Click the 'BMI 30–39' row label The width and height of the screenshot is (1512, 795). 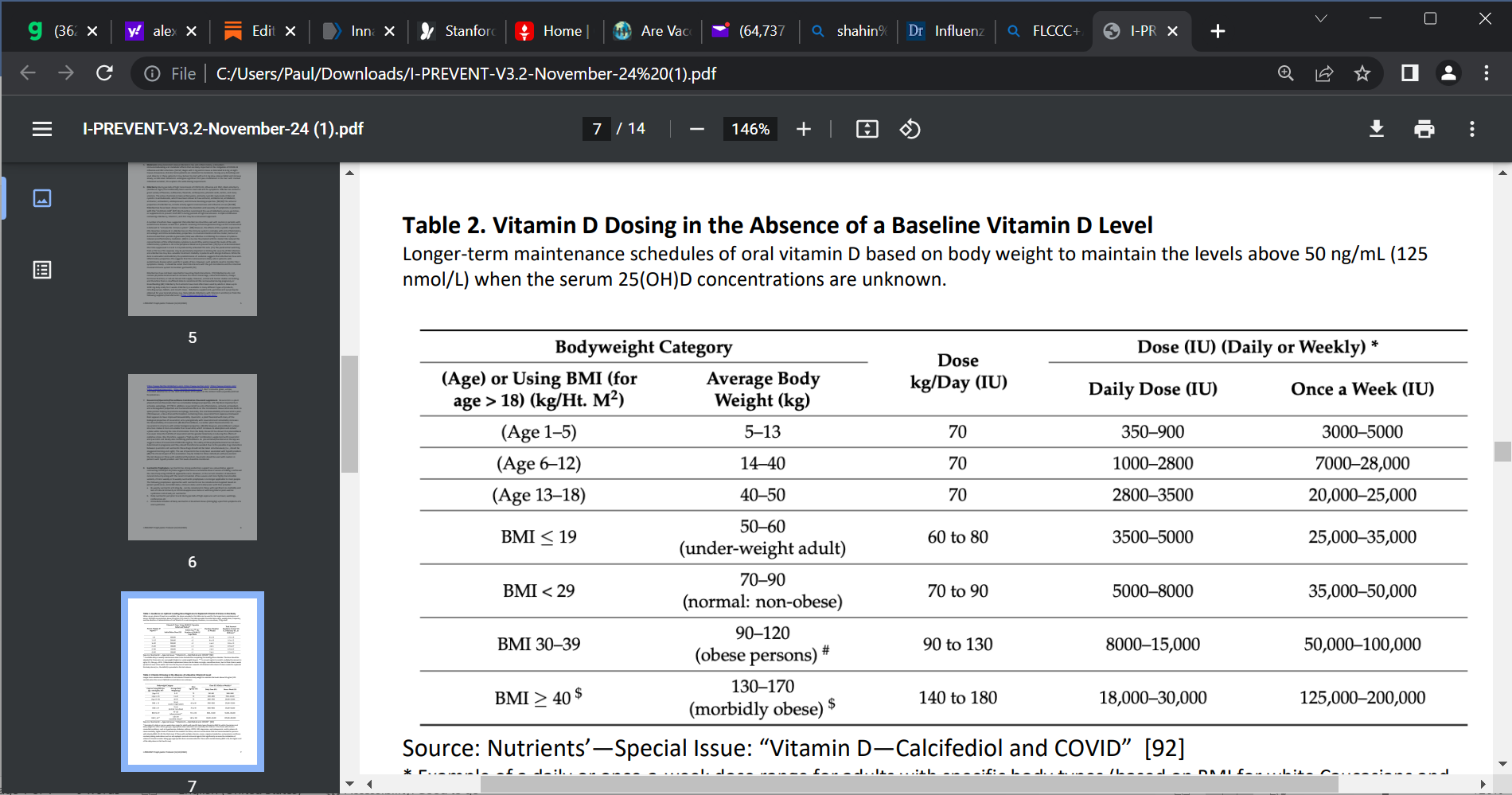tap(539, 644)
